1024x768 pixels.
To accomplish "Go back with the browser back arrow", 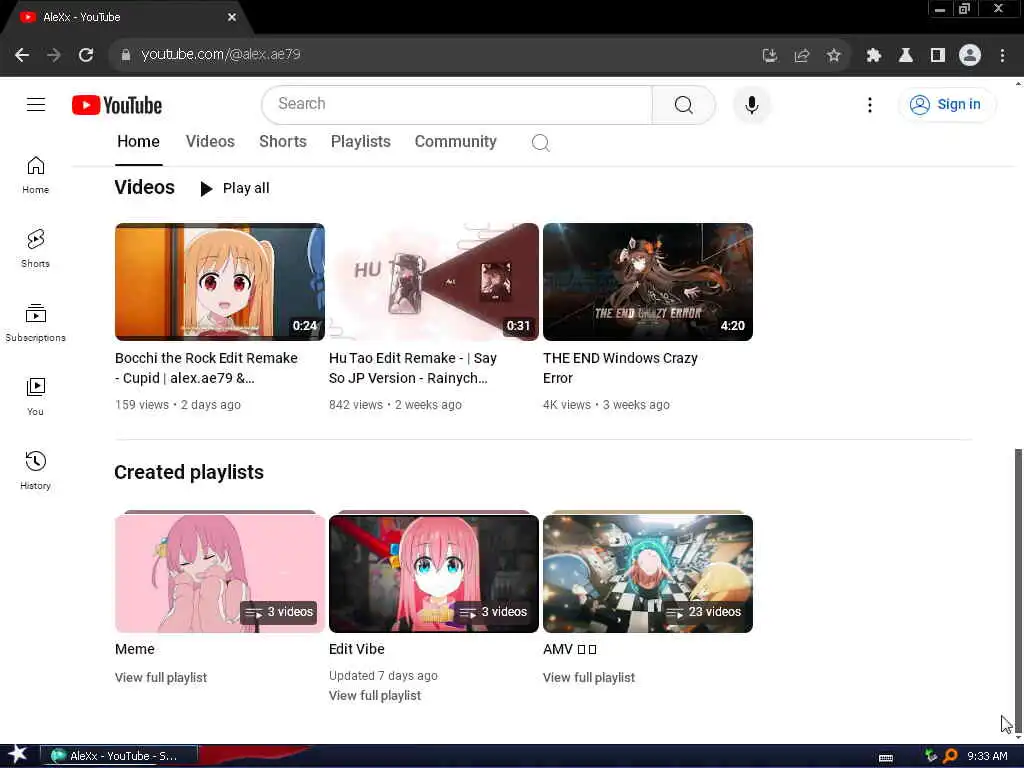I will point(22,55).
